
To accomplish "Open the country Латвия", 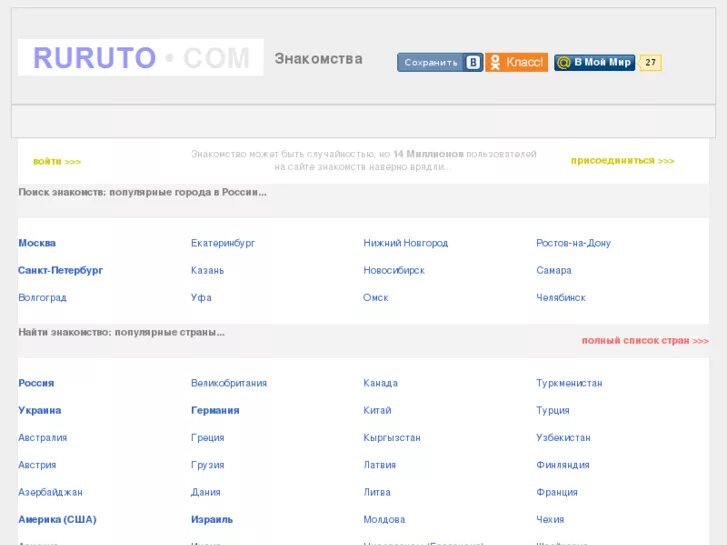I will point(380,465).
